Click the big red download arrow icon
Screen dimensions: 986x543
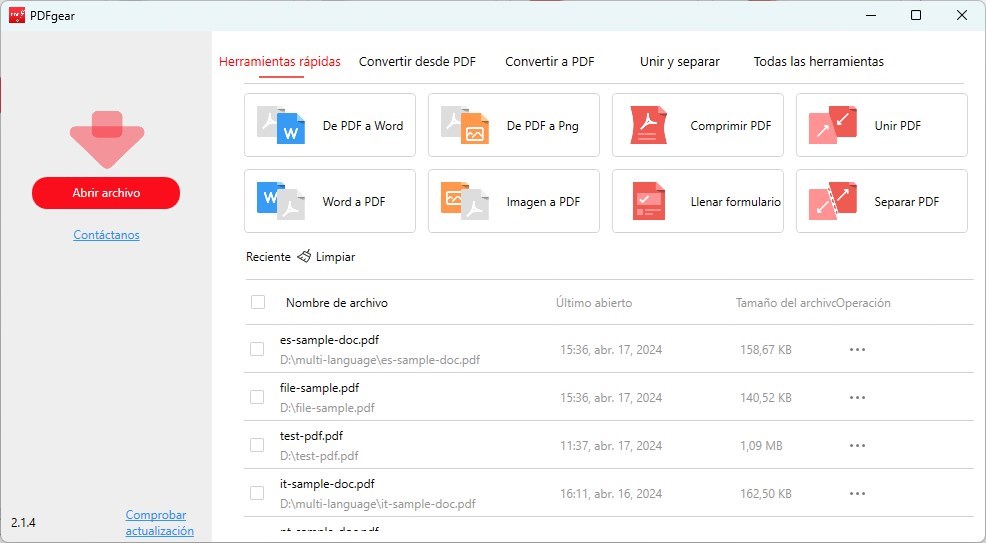107,139
